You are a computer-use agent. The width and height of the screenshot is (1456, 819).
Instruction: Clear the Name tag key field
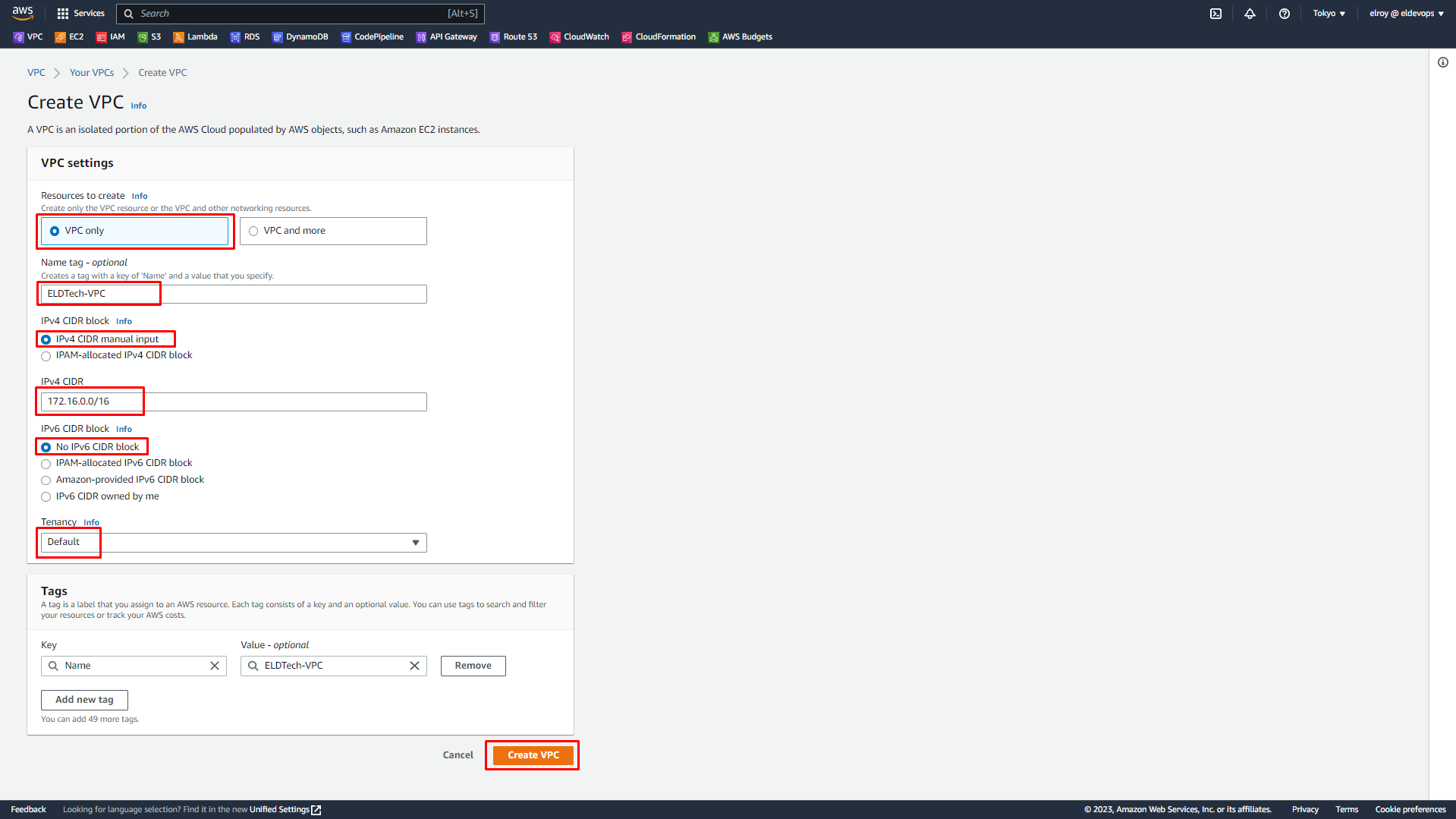pyautogui.click(x=215, y=666)
